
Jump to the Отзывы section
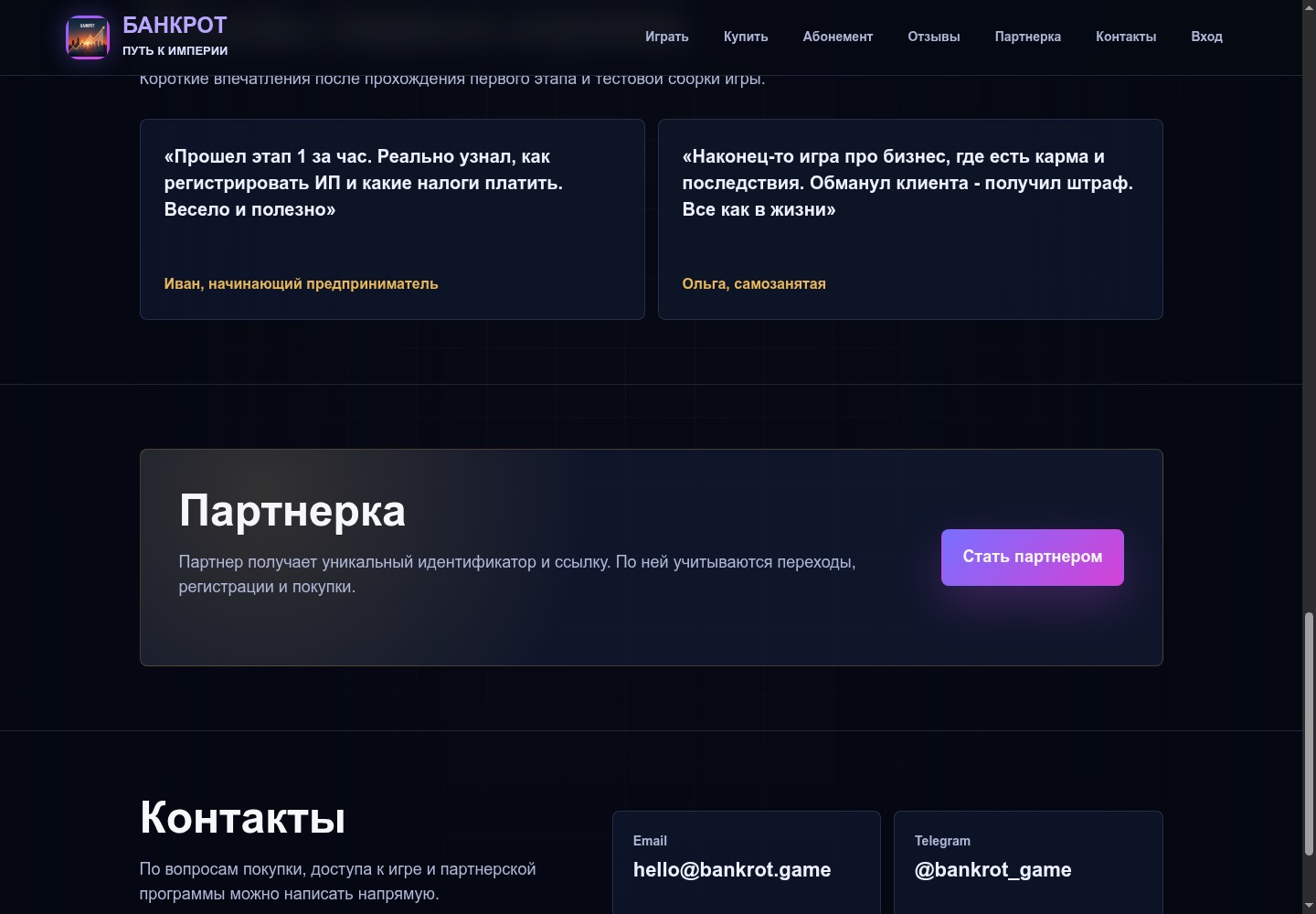pos(934,37)
